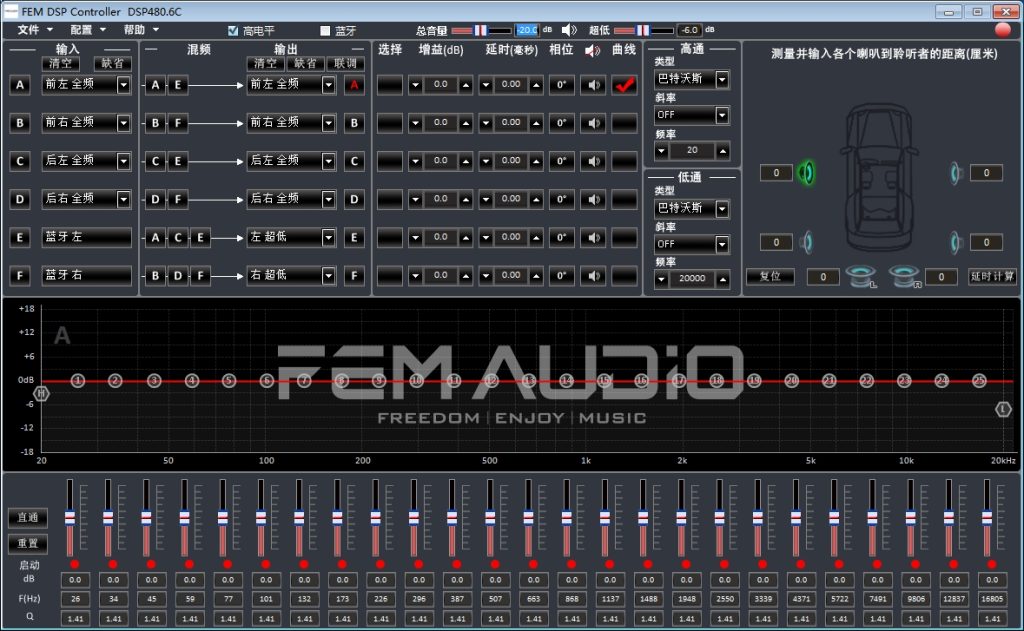Open output A 前左全频 dropdown

click(x=328, y=85)
